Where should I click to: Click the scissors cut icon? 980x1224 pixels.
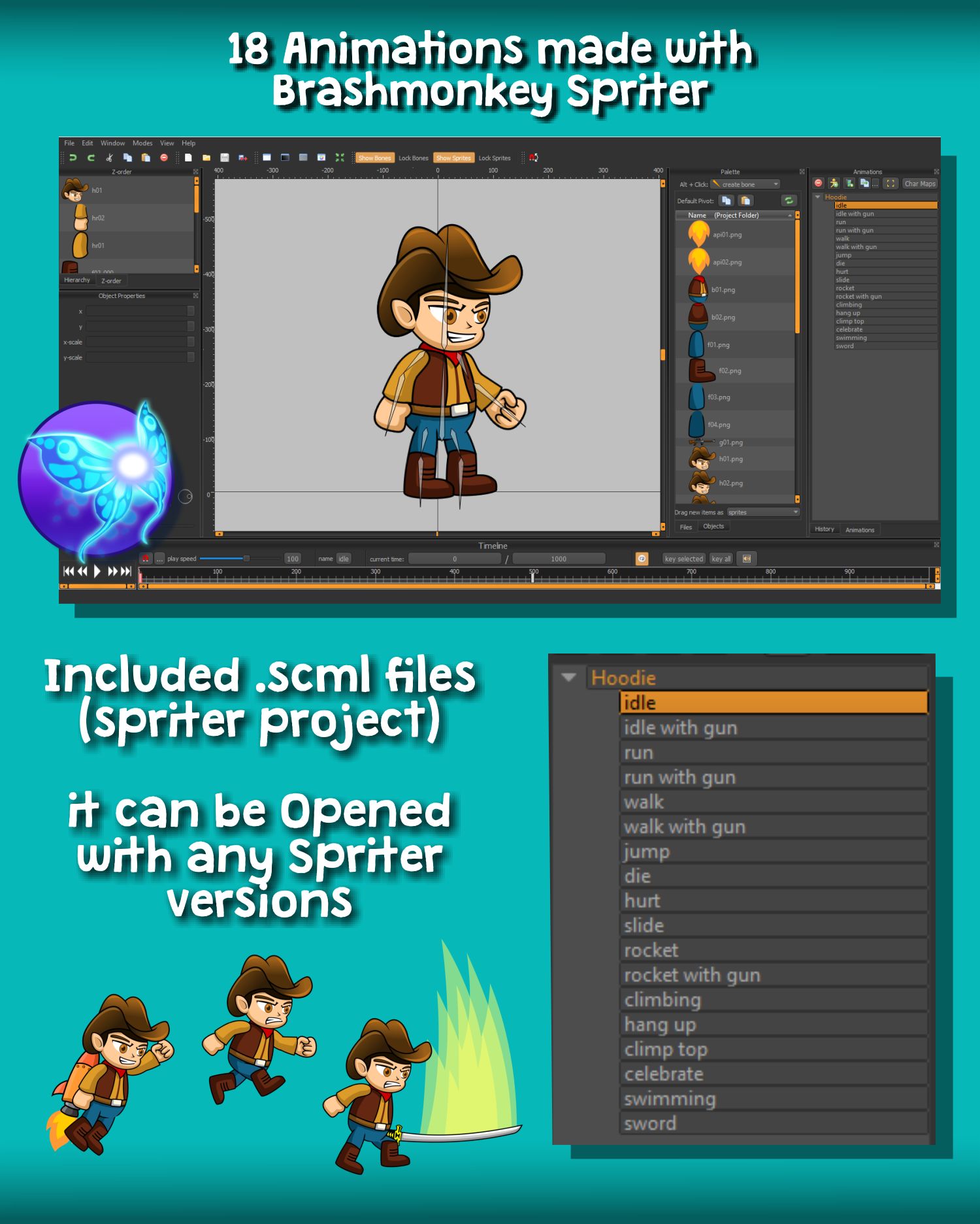coord(110,157)
